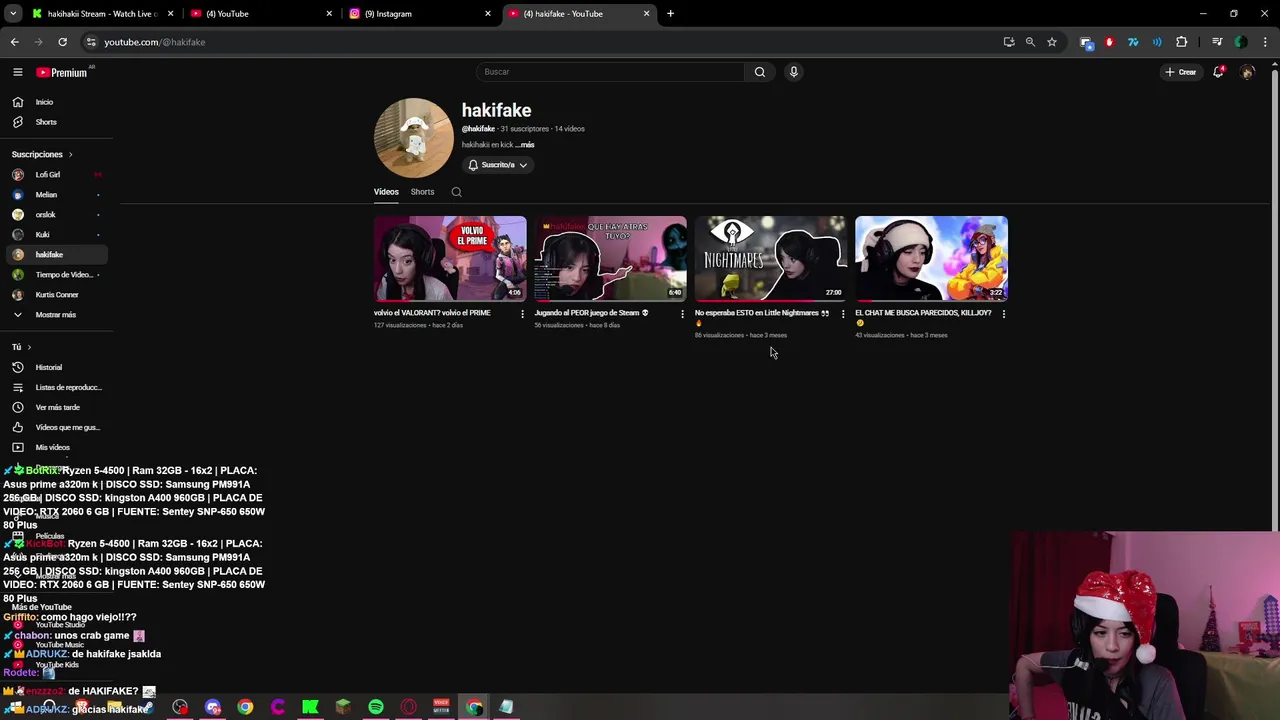Open the 7TV extension
Image resolution: width=1280 pixels, height=720 pixels.
(1133, 42)
